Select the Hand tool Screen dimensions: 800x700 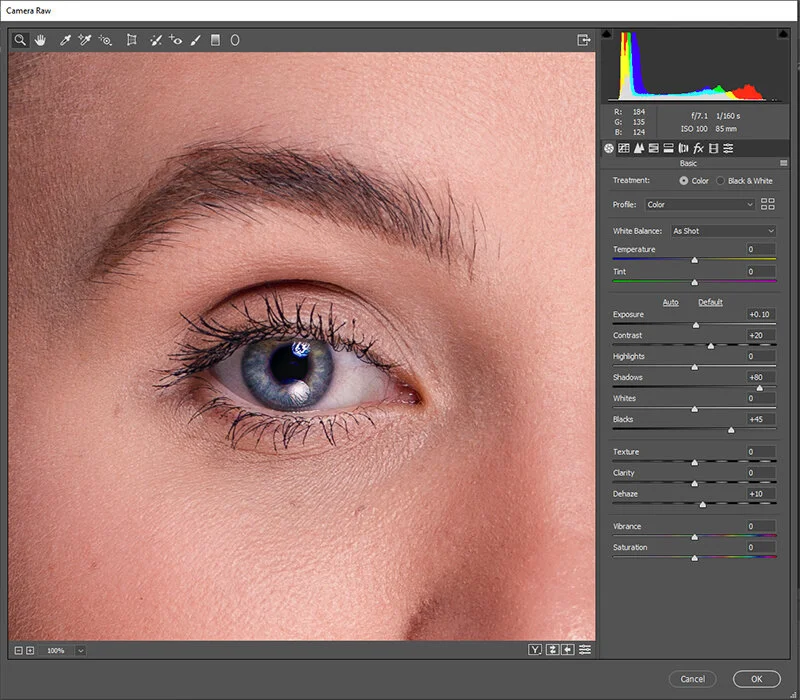[40, 40]
